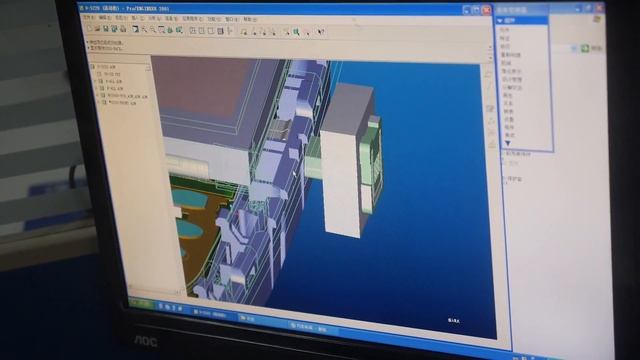640x360 pixels.
Task: Choose 分解状态 in the Menu Manager
Action: pos(512,87)
